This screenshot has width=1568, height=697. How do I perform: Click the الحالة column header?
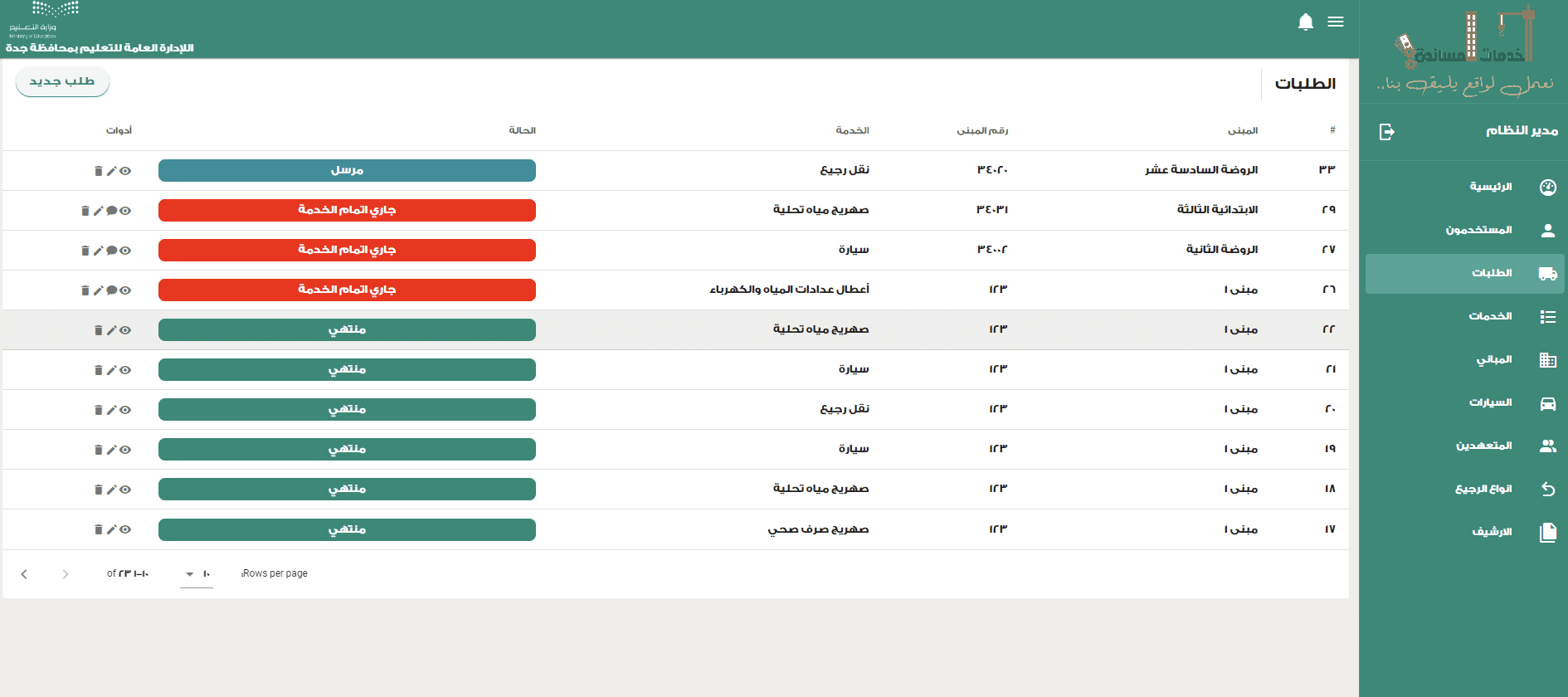pyautogui.click(x=522, y=130)
